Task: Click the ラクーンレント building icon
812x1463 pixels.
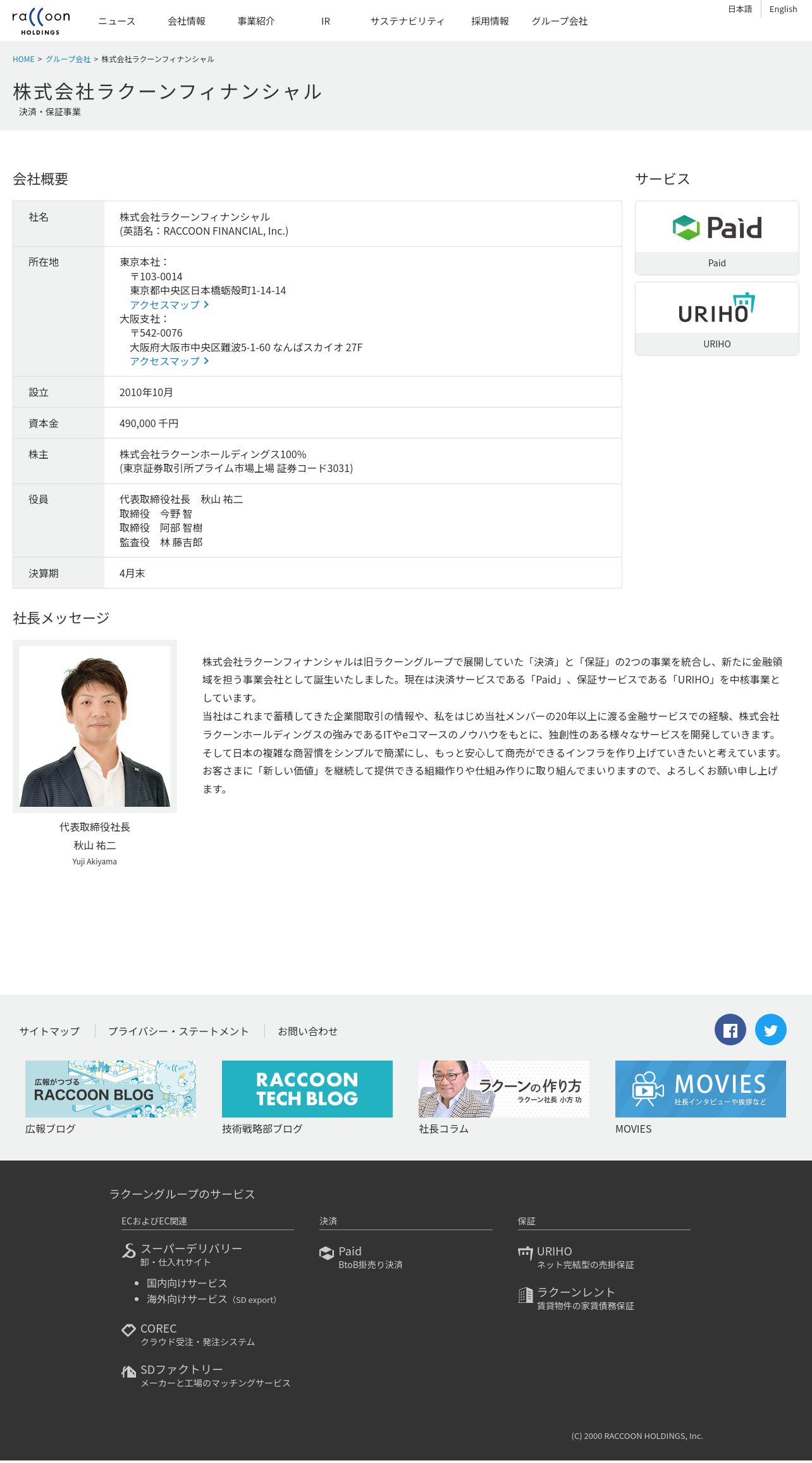Action: click(526, 1295)
